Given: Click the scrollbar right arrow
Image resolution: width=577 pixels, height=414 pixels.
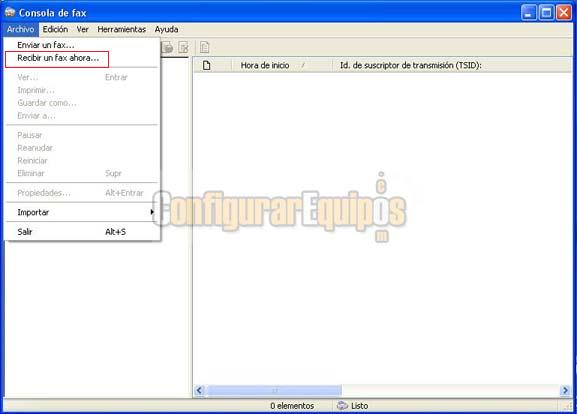Looking at the screenshot, I should point(565,390).
